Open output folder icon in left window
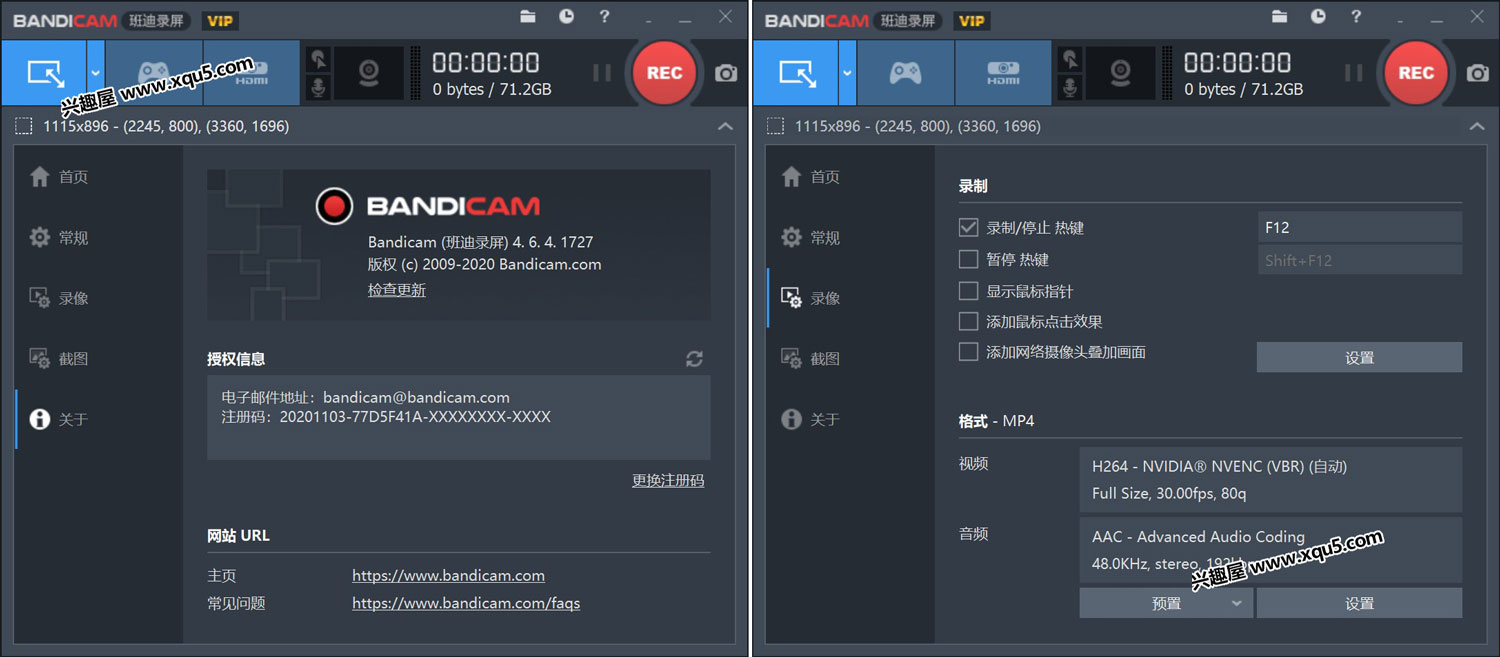The width and height of the screenshot is (1500, 657). 528,16
